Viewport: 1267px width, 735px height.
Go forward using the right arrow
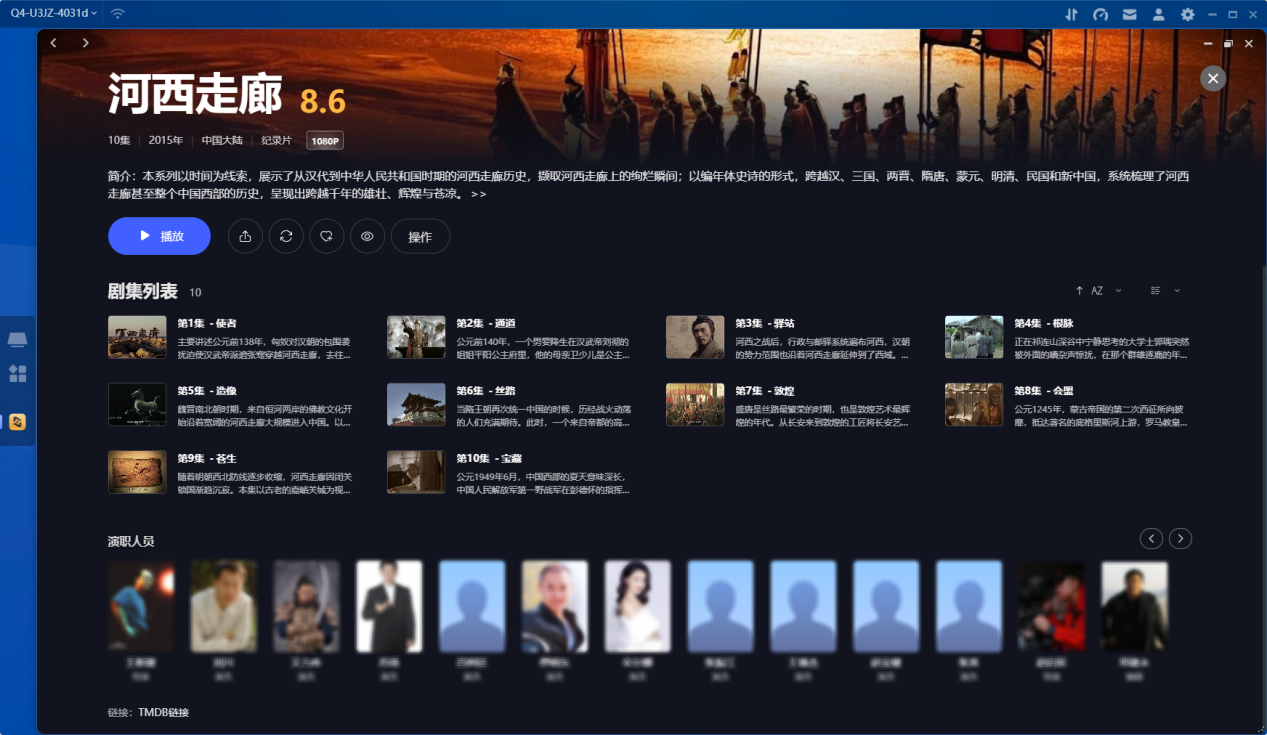click(x=86, y=43)
